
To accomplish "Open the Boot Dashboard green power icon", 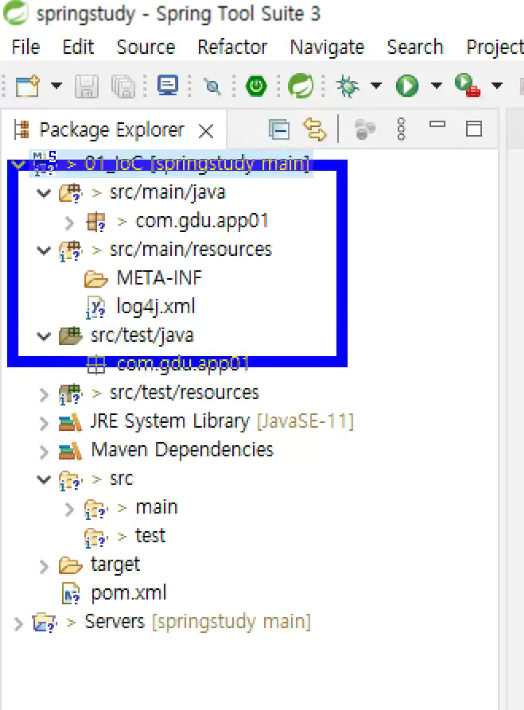I will pos(256,86).
